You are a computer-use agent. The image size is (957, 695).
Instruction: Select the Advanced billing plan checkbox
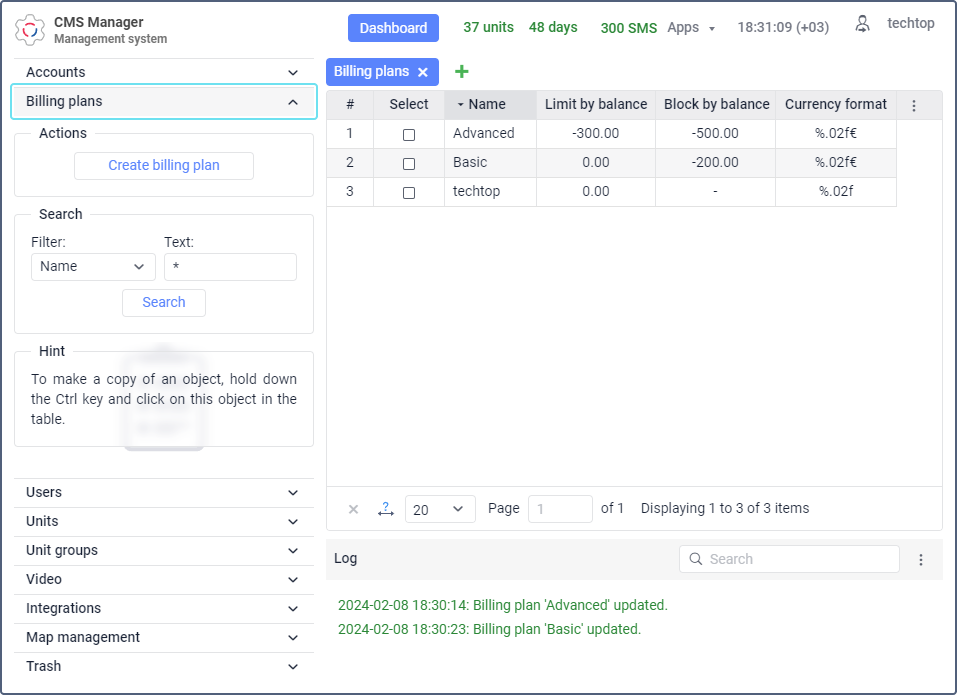[x=408, y=134]
